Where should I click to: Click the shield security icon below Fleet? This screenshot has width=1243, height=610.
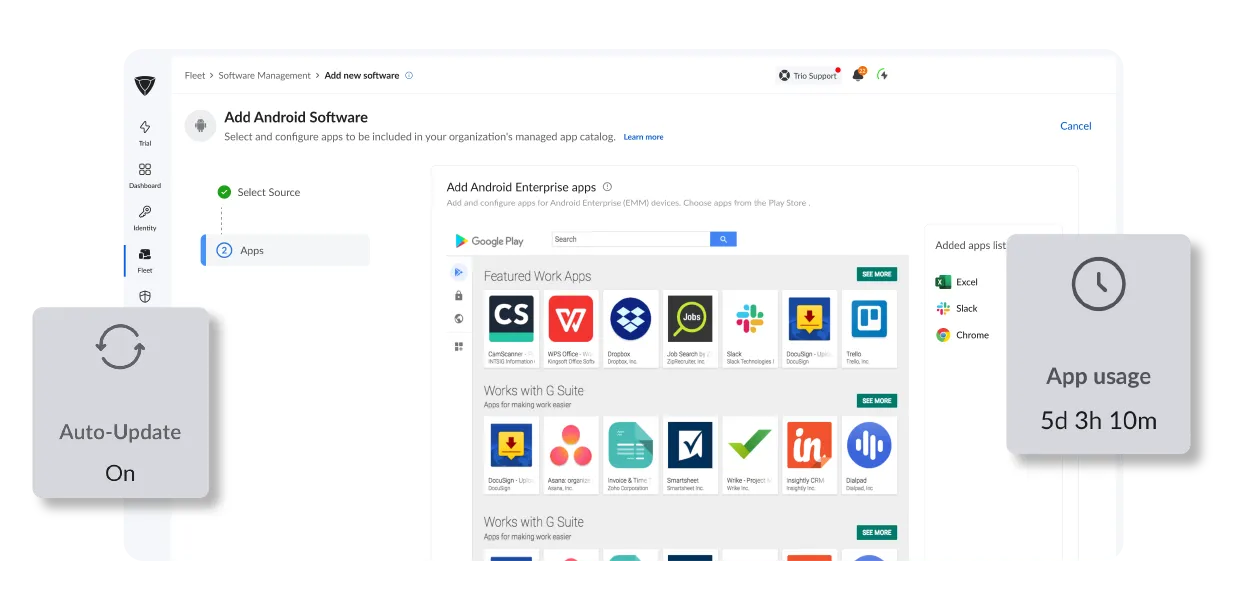[145, 297]
